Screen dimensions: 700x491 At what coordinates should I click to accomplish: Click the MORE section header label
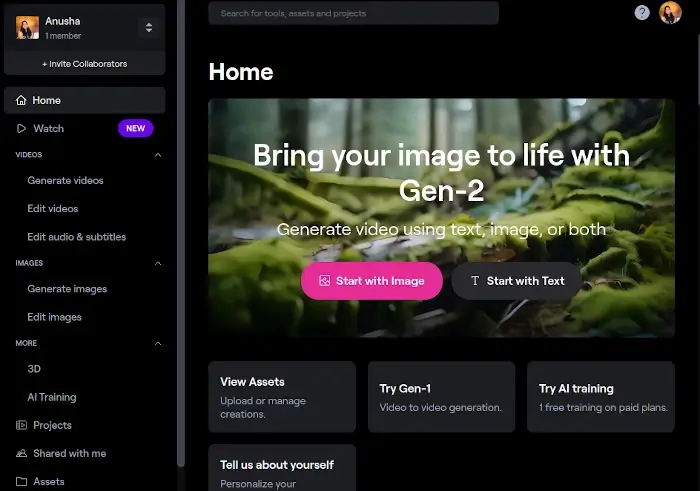26,343
